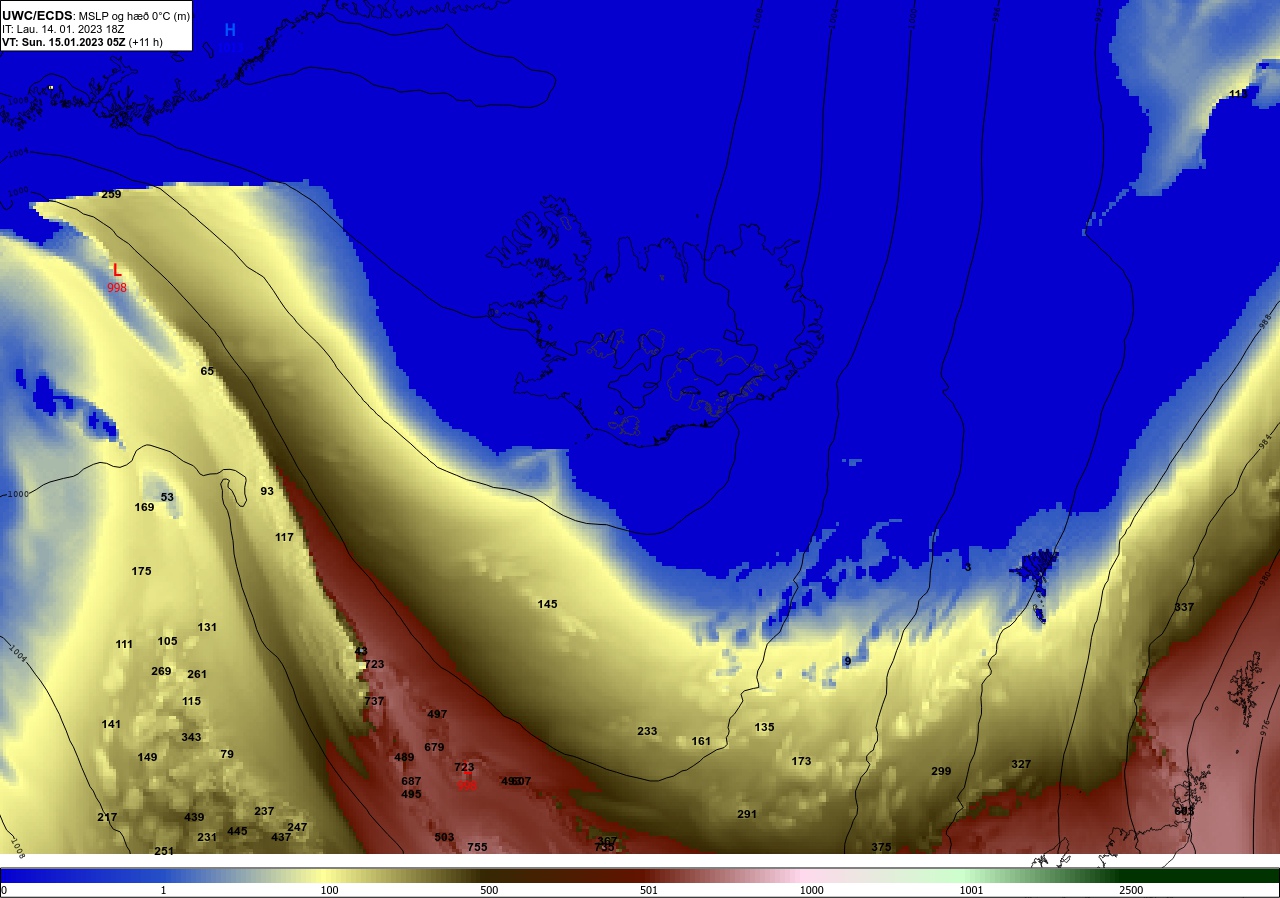Click the map value 687
This screenshot has width=1280, height=898.
[411, 781]
